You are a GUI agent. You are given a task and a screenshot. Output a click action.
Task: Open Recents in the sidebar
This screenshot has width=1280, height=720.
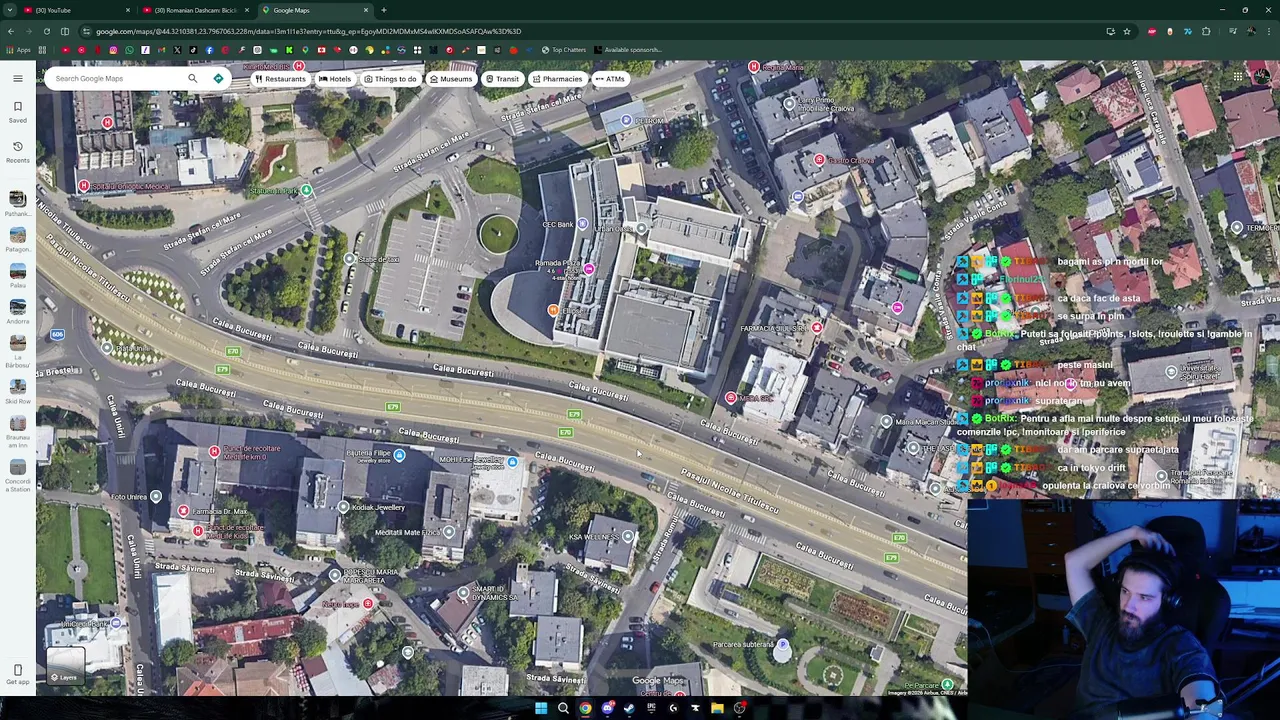point(17,151)
